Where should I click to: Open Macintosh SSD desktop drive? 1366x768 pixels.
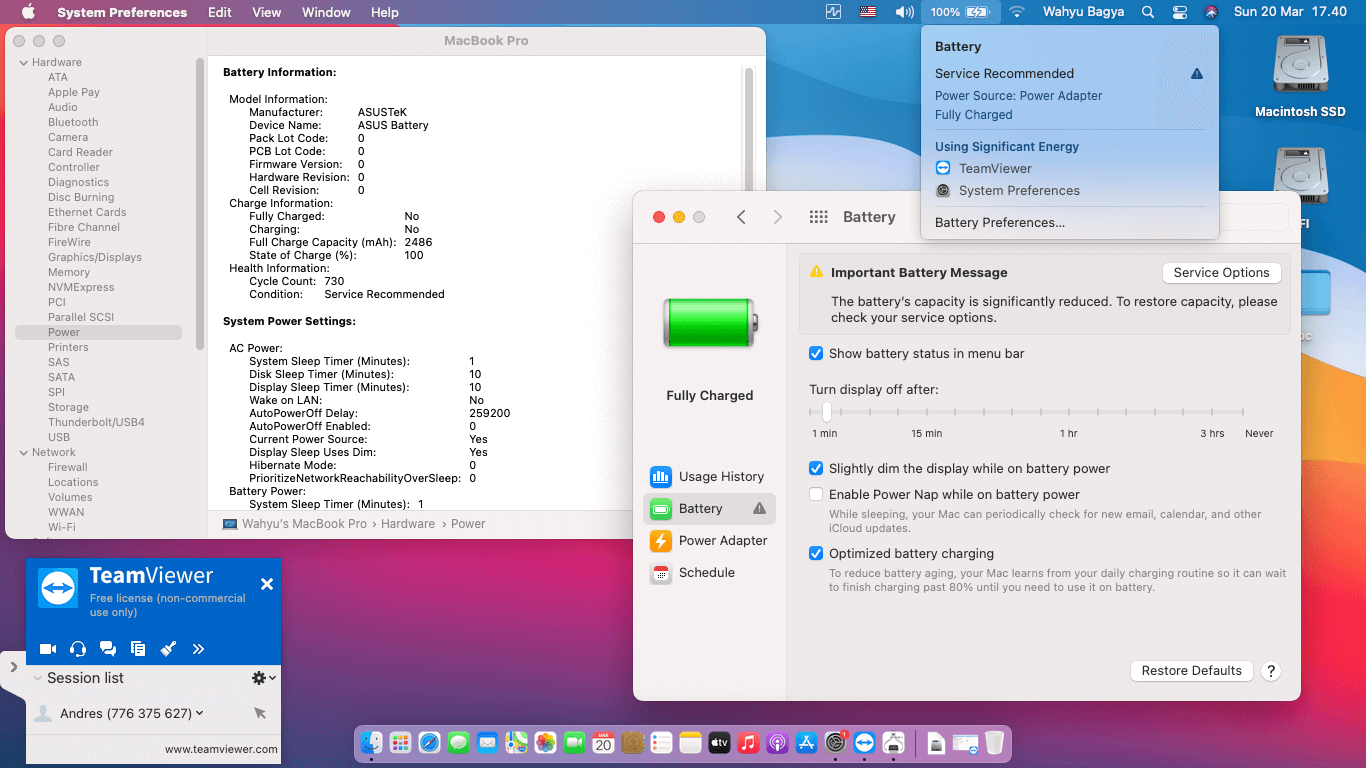(x=1300, y=76)
